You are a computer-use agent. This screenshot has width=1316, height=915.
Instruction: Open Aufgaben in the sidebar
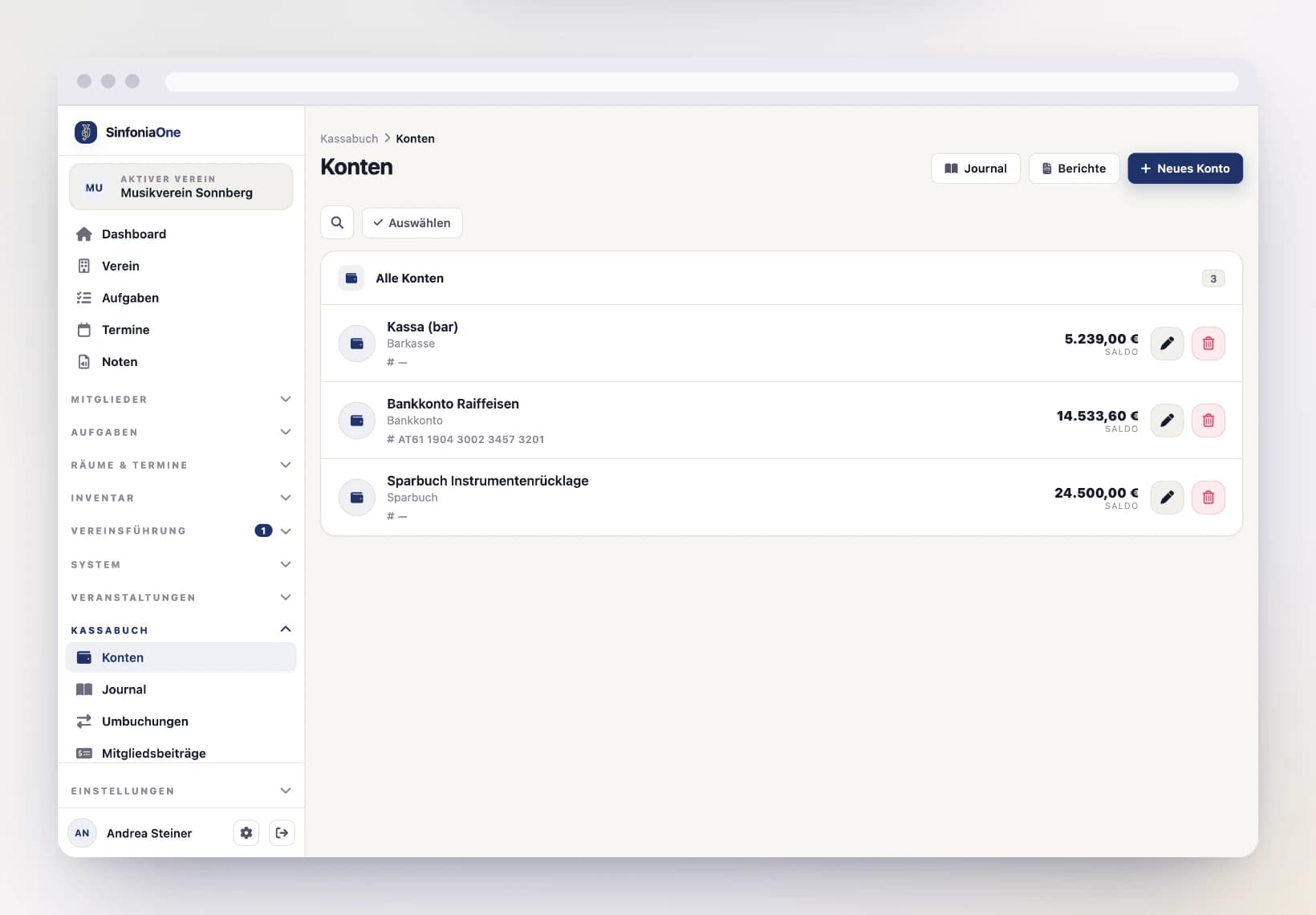(181, 298)
